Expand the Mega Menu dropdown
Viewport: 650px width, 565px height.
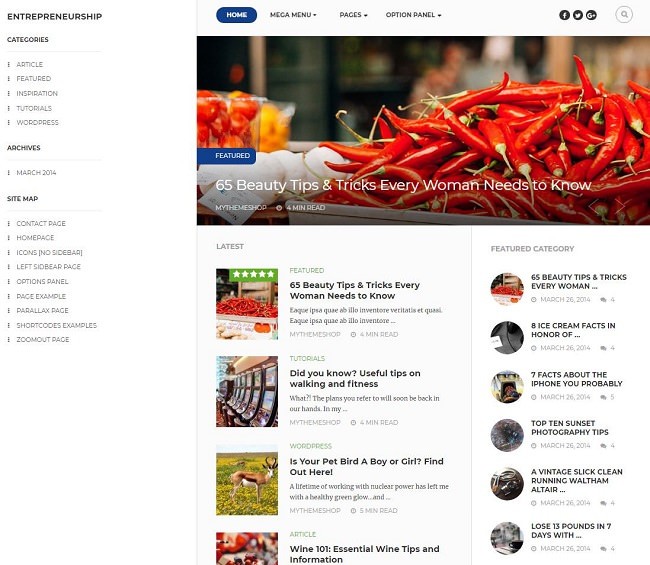coord(293,15)
